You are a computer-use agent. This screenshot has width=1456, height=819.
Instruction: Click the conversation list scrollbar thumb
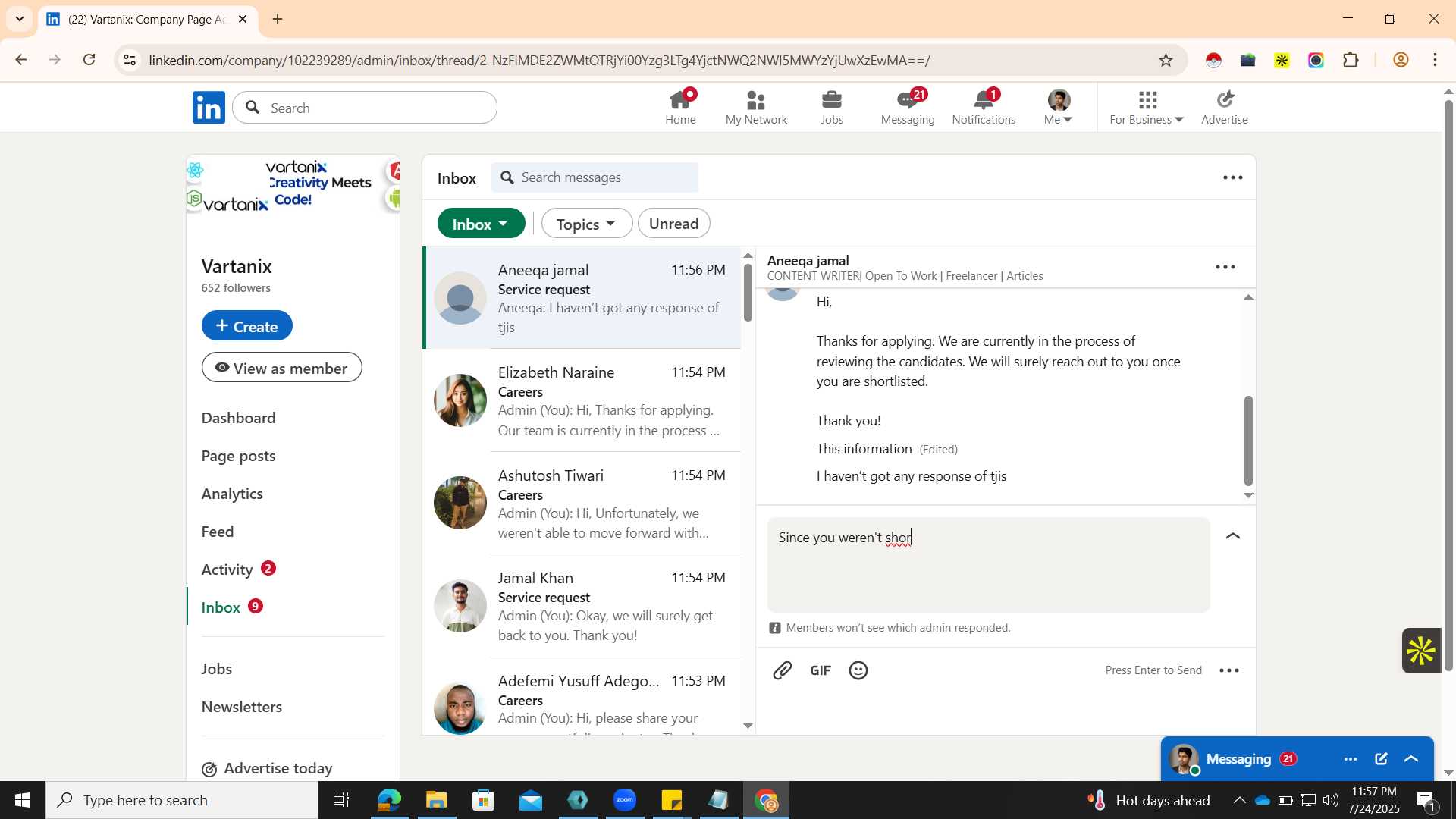click(748, 293)
